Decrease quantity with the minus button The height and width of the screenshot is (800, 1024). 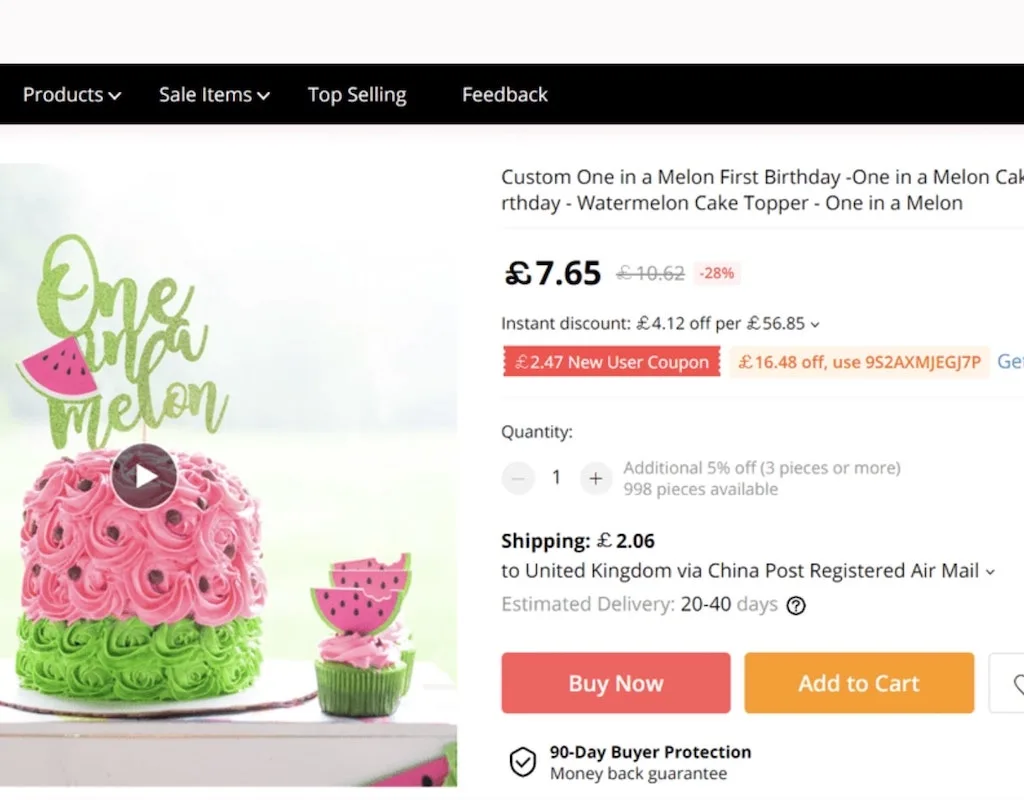[518, 478]
